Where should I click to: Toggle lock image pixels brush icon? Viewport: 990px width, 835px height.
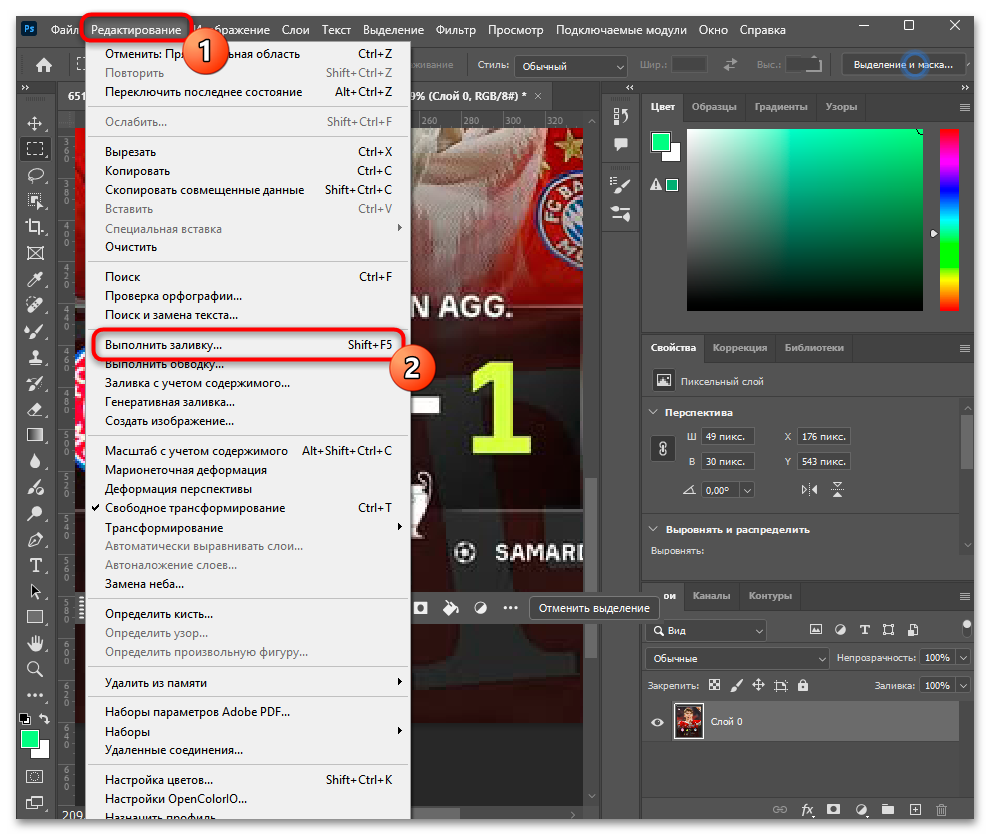tap(736, 685)
